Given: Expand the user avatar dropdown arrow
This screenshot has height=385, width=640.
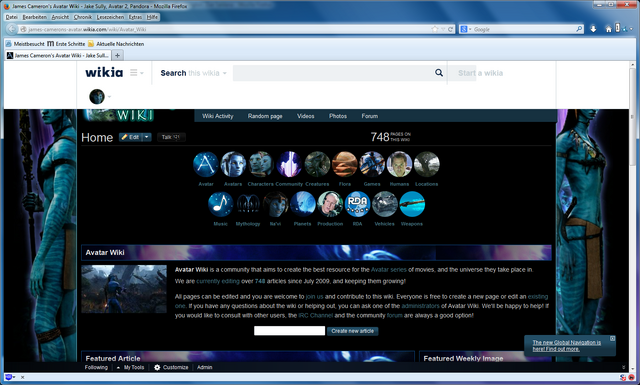Looking at the screenshot, I should (109, 97).
